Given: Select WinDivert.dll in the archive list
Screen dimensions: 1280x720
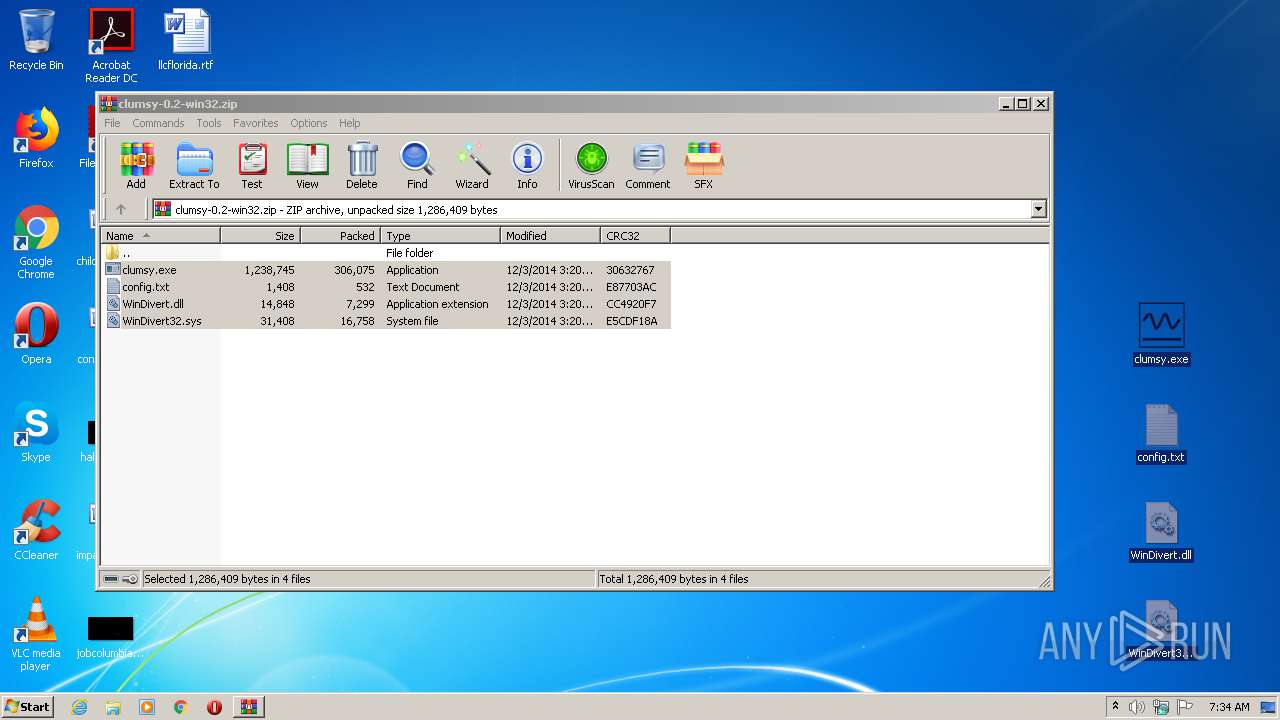Looking at the screenshot, I should pyautogui.click(x=386, y=304).
